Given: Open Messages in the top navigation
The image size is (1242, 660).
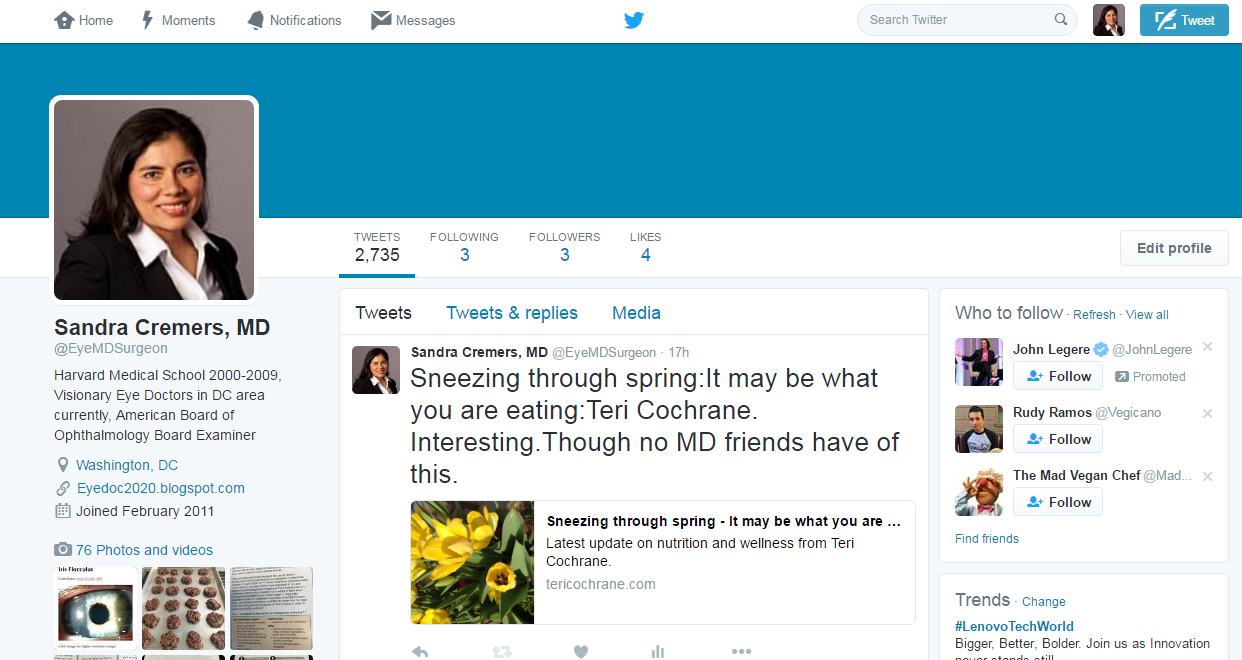Looking at the screenshot, I should point(413,20).
